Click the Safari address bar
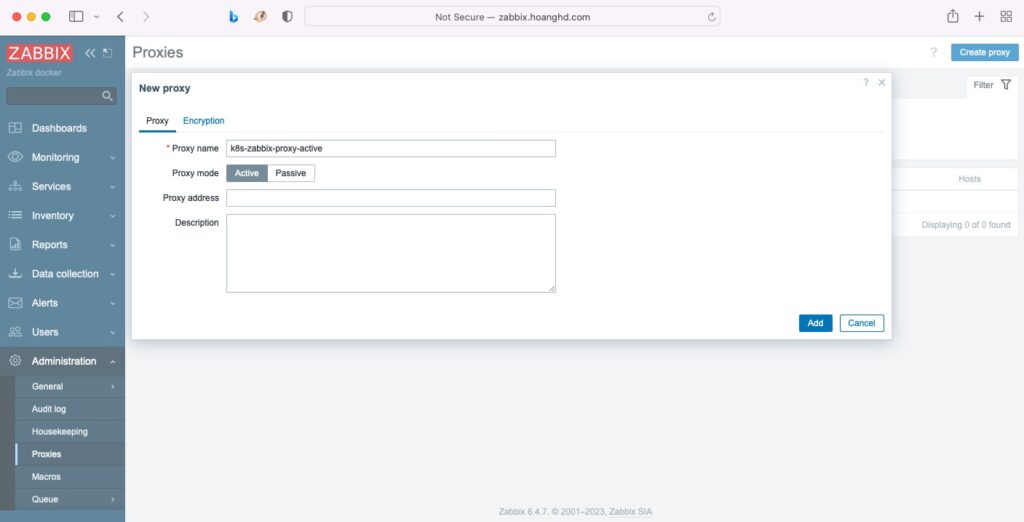Viewport: 1024px width, 522px height. tap(513, 17)
